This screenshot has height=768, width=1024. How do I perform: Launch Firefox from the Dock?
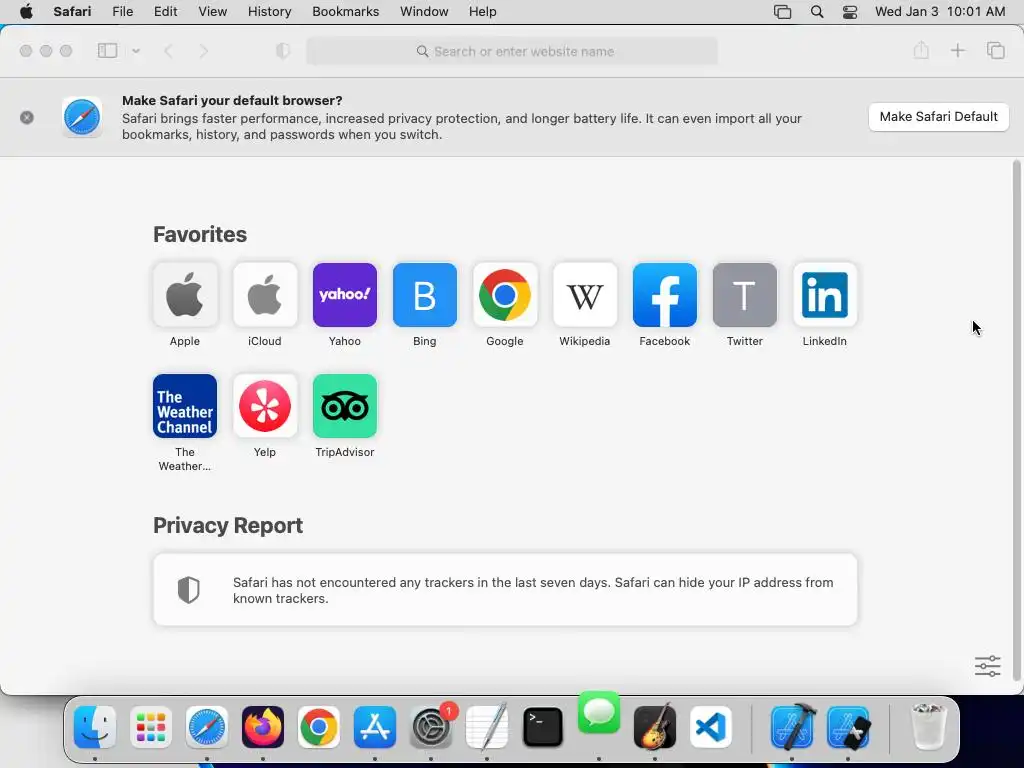tap(263, 727)
